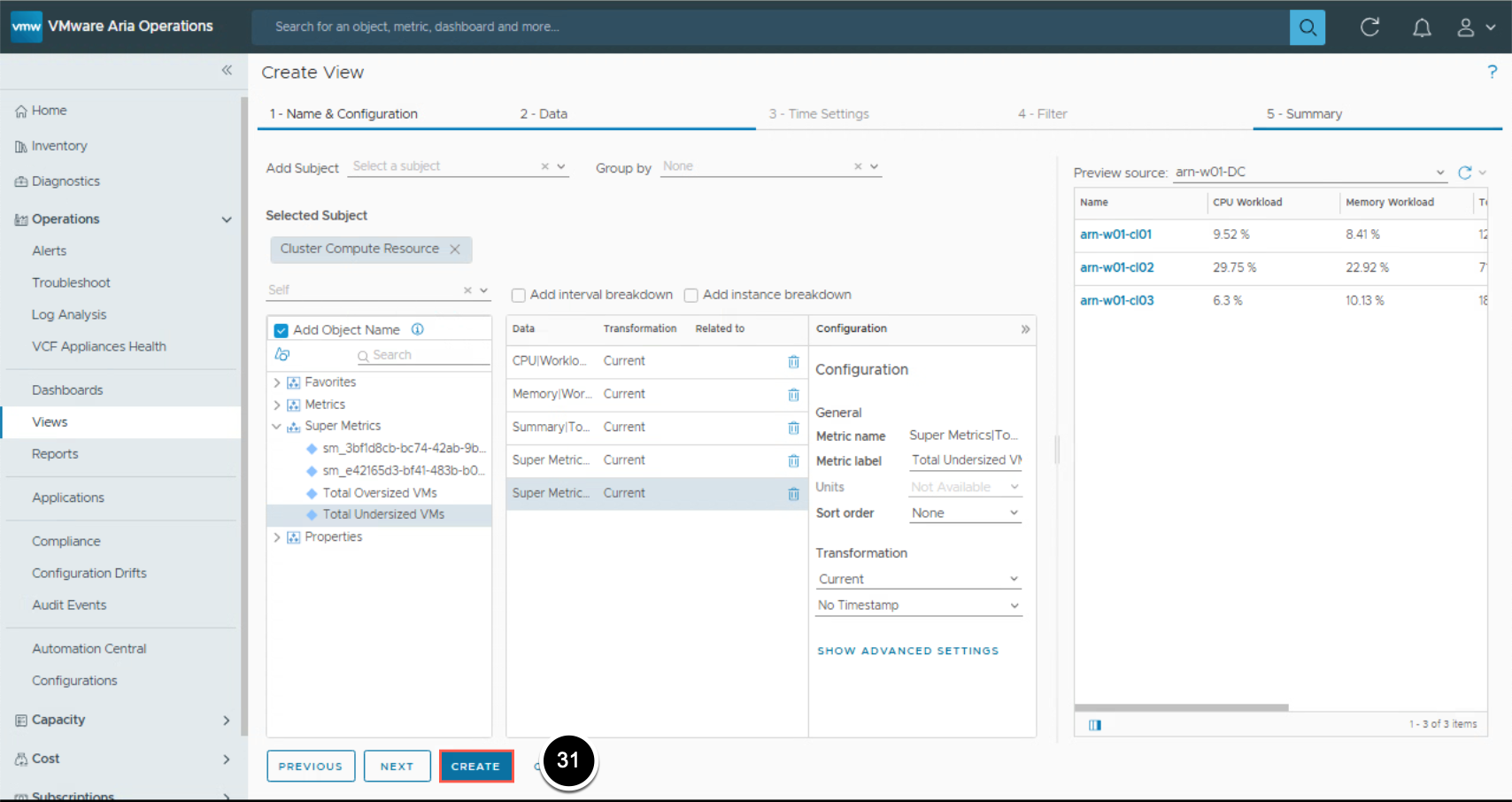The image size is (1512, 802).
Task: Open the notifications bell
Action: tap(1421, 27)
